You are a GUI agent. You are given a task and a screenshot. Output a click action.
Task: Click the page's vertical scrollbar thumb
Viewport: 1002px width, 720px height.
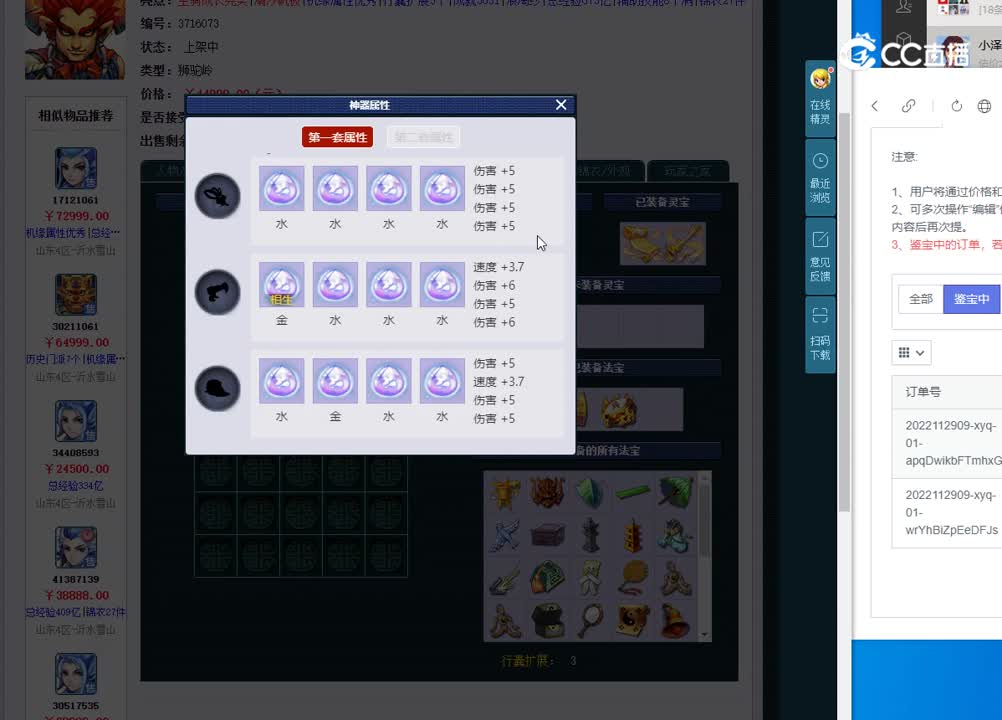pyautogui.click(x=844, y=312)
